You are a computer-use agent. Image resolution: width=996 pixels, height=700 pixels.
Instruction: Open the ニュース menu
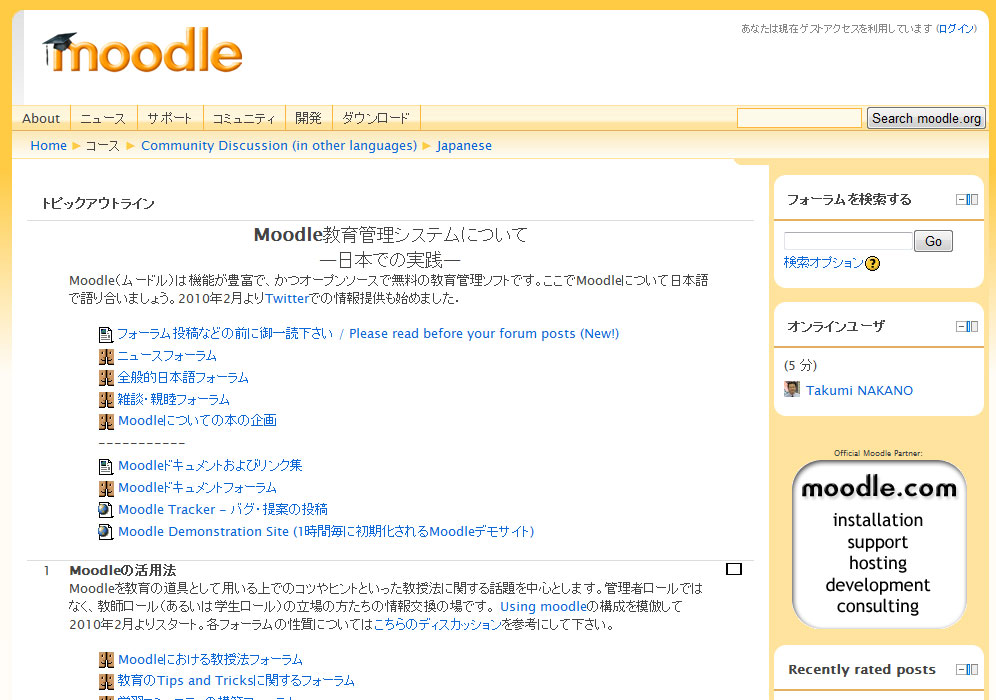tap(104, 118)
